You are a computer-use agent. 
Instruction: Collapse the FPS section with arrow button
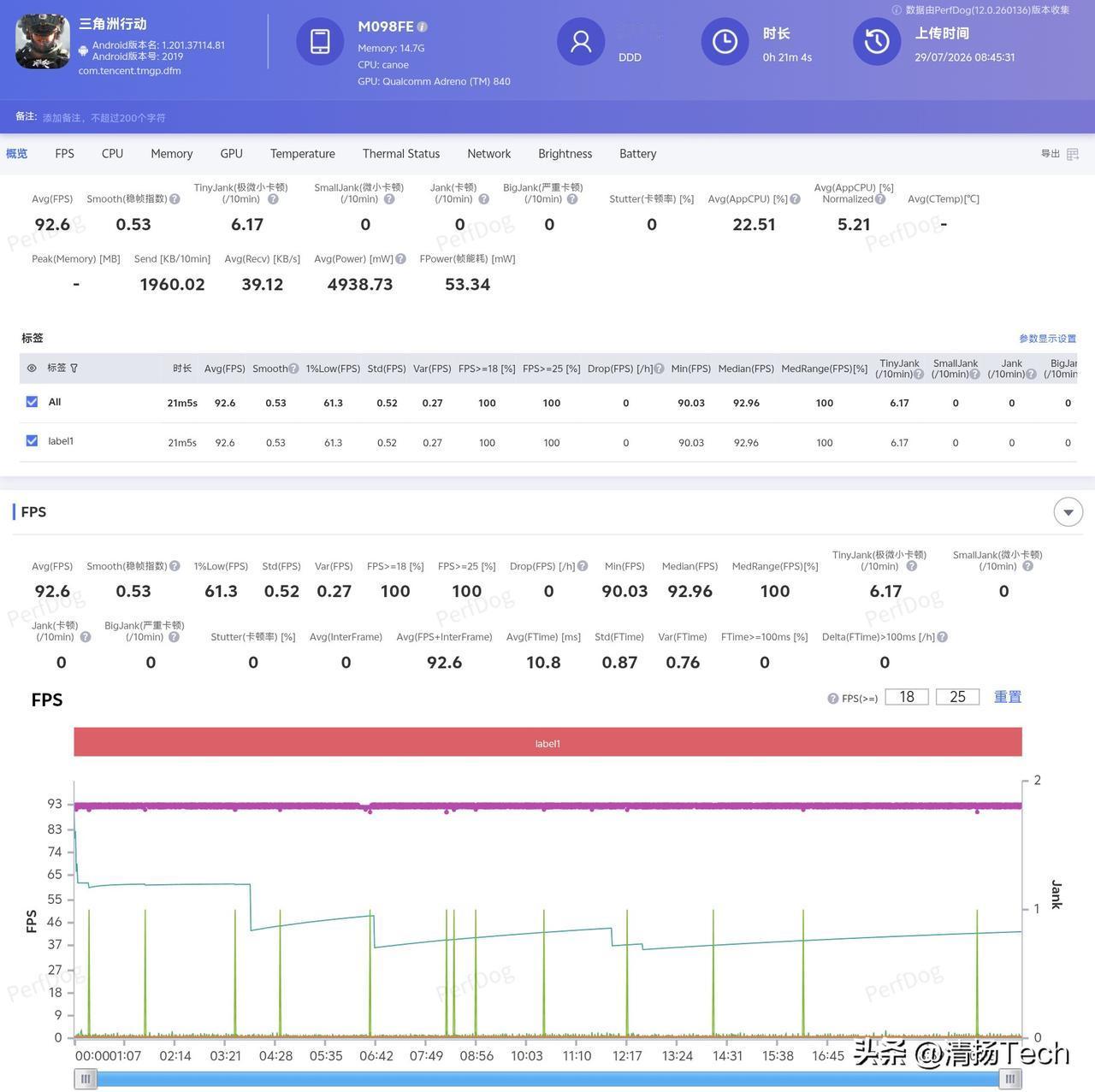point(1068,512)
